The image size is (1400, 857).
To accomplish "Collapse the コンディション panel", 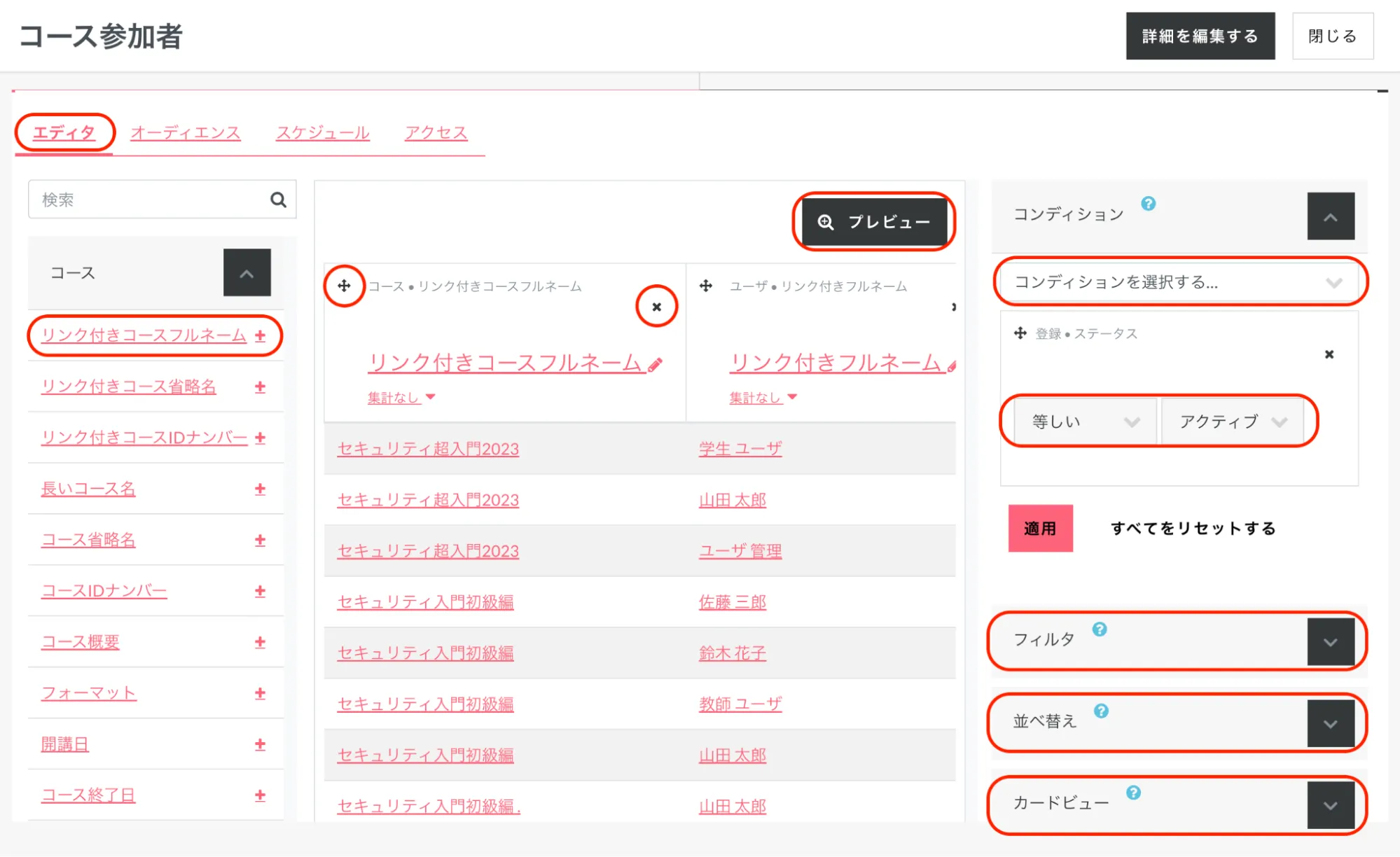I will click(x=1330, y=216).
